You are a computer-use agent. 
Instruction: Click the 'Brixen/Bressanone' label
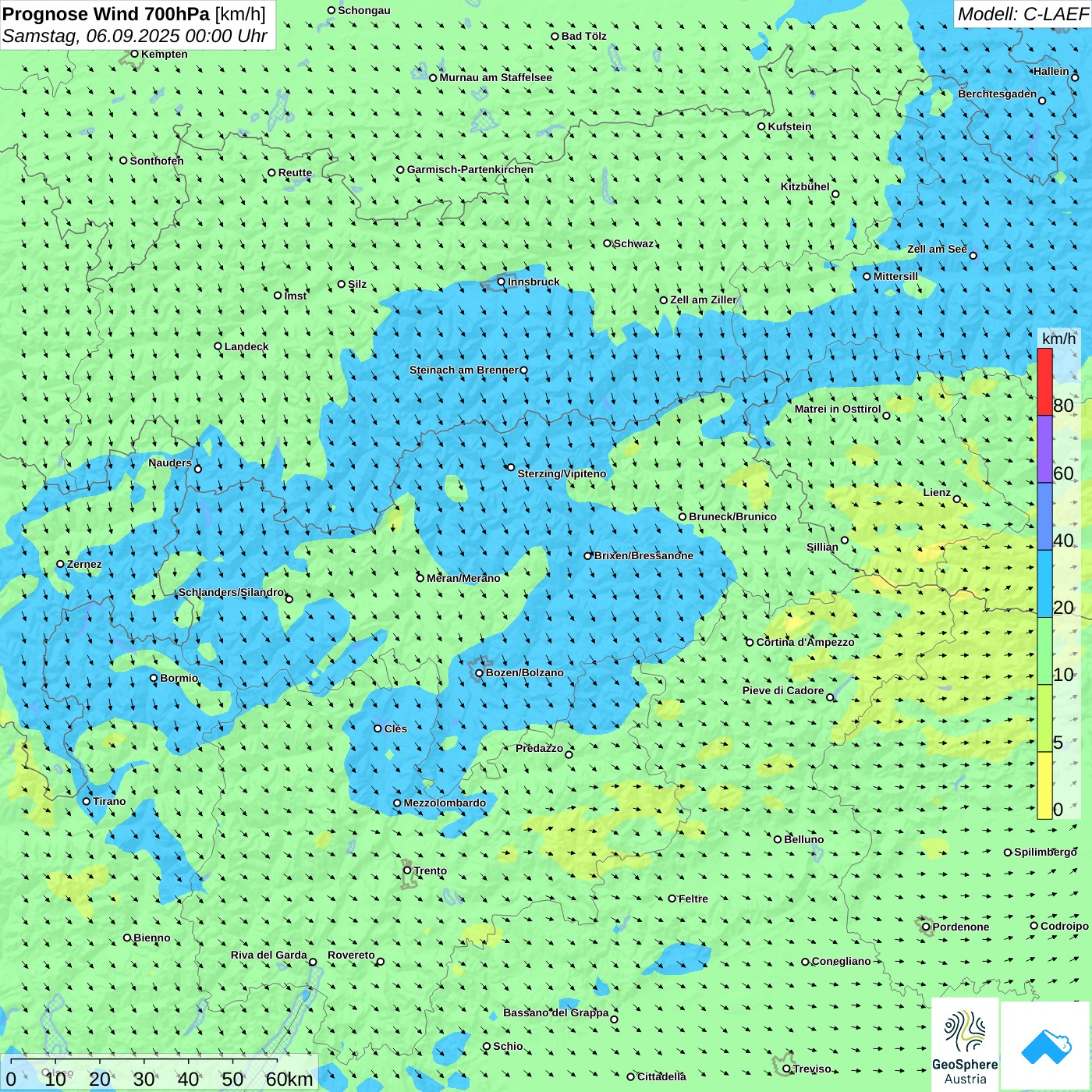pyautogui.click(x=643, y=555)
